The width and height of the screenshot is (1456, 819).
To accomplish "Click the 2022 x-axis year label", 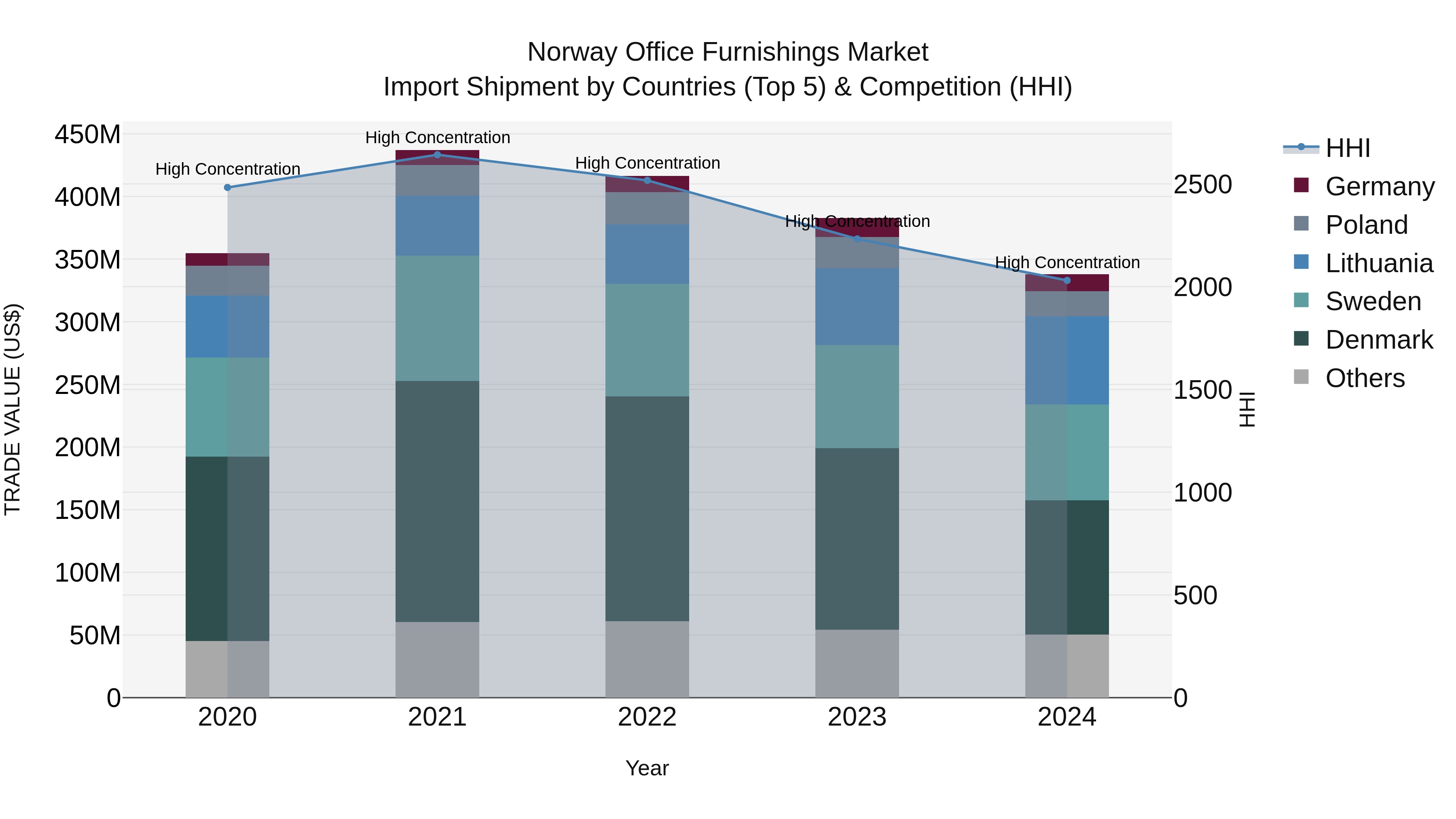I will coord(648,717).
